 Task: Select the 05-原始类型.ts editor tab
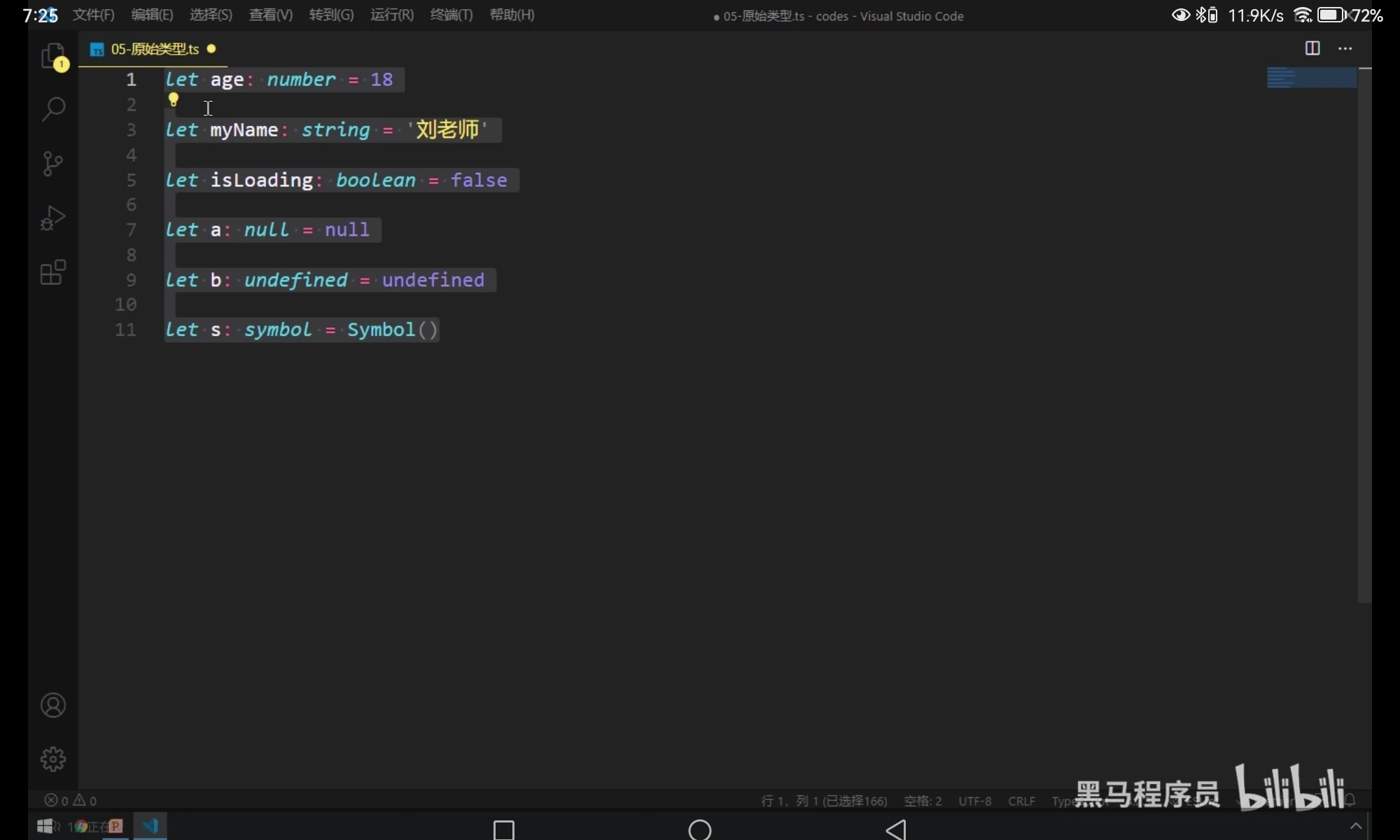point(154,49)
